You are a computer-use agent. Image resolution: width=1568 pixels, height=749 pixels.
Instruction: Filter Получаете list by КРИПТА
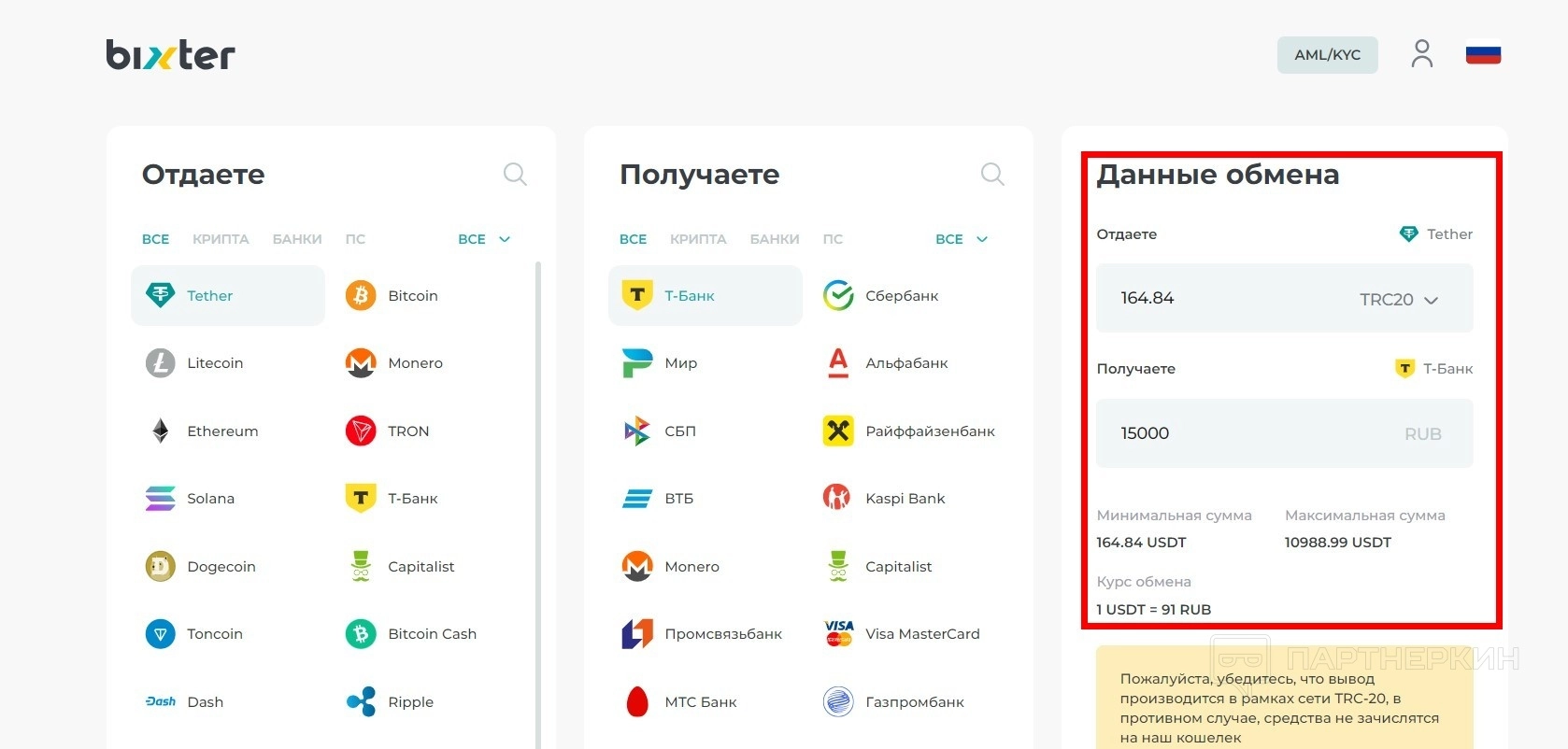tap(698, 239)
